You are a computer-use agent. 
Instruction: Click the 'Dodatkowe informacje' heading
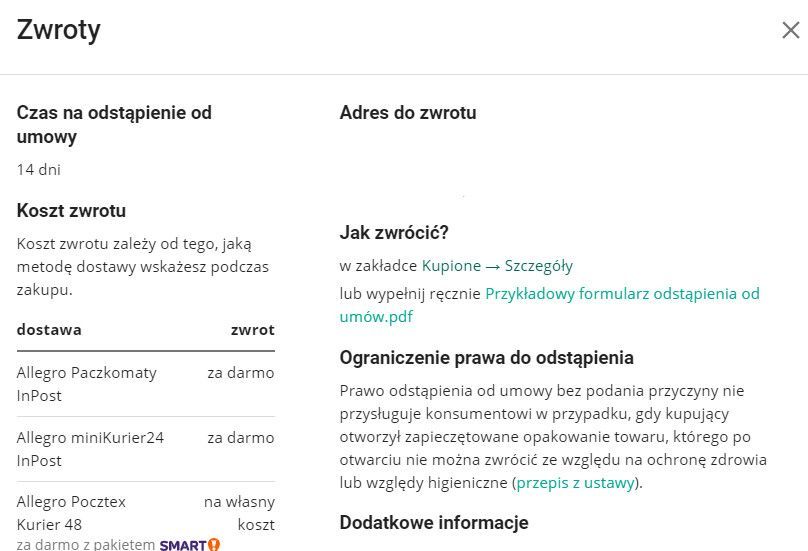(433, 523)
